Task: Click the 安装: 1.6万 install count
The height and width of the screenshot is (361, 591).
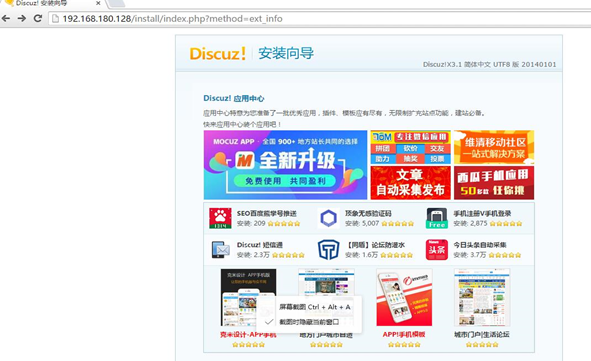Action: click(361, 255)
